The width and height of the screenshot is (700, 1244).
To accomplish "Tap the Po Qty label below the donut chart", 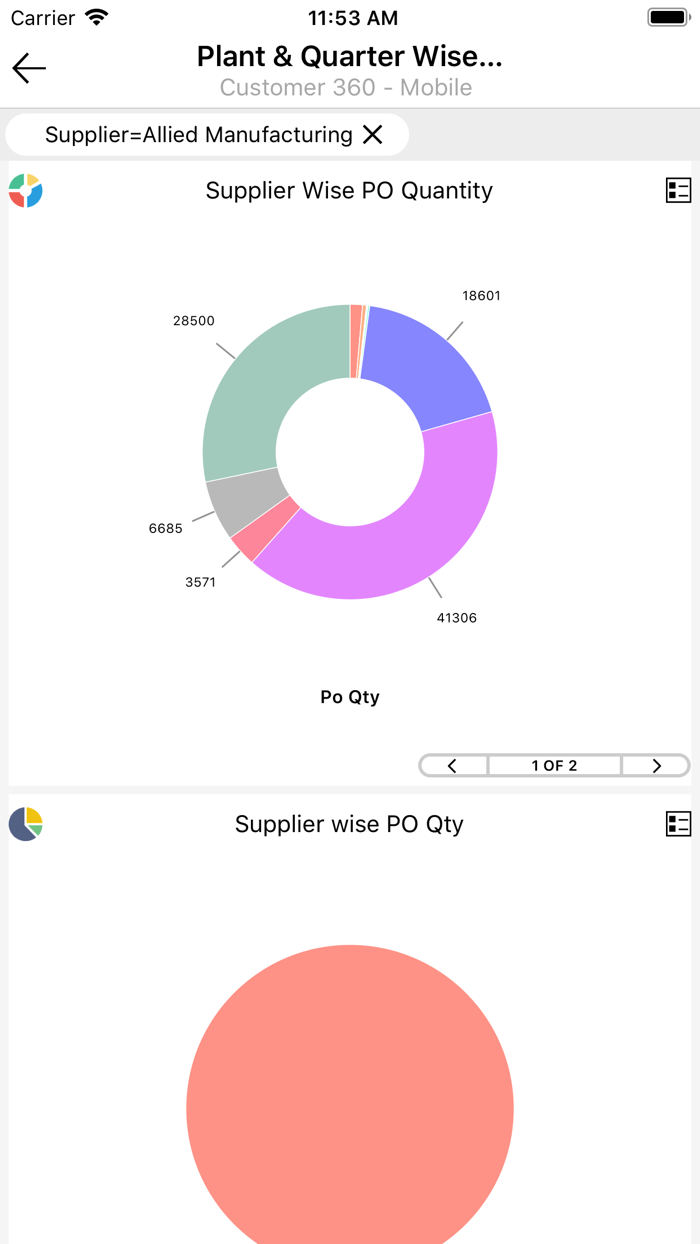I will coord(349,697).
